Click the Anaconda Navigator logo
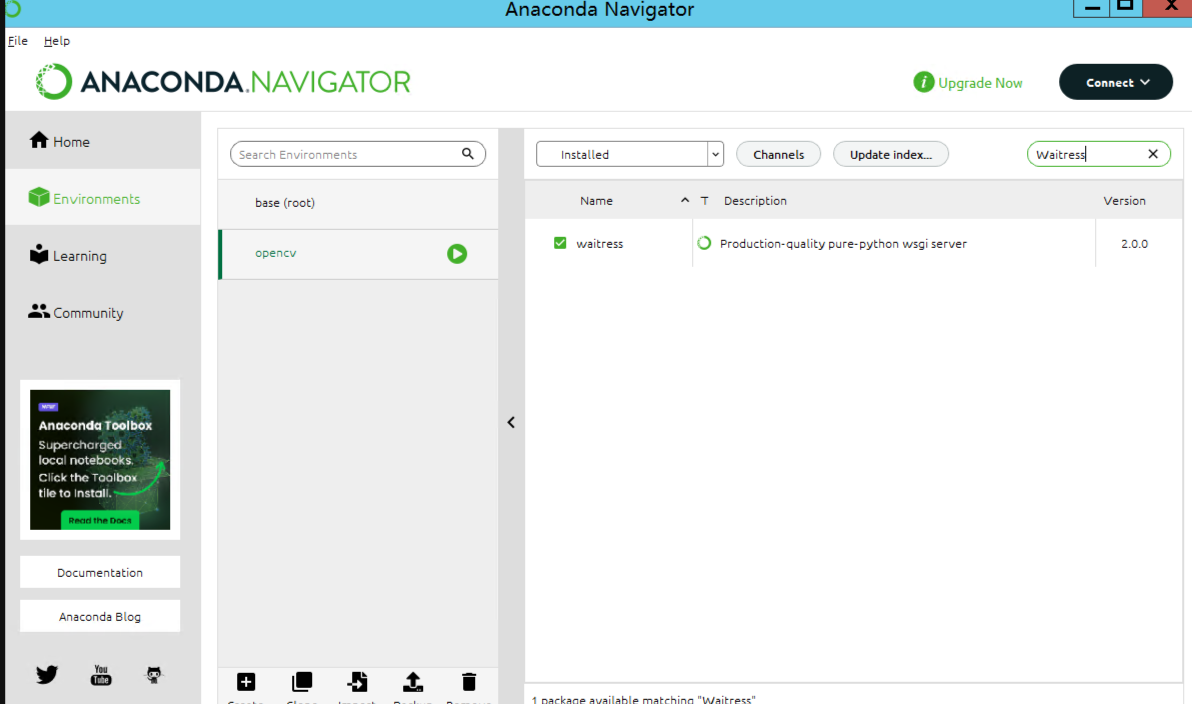1192x704 pixels. (x=223, y=81)
